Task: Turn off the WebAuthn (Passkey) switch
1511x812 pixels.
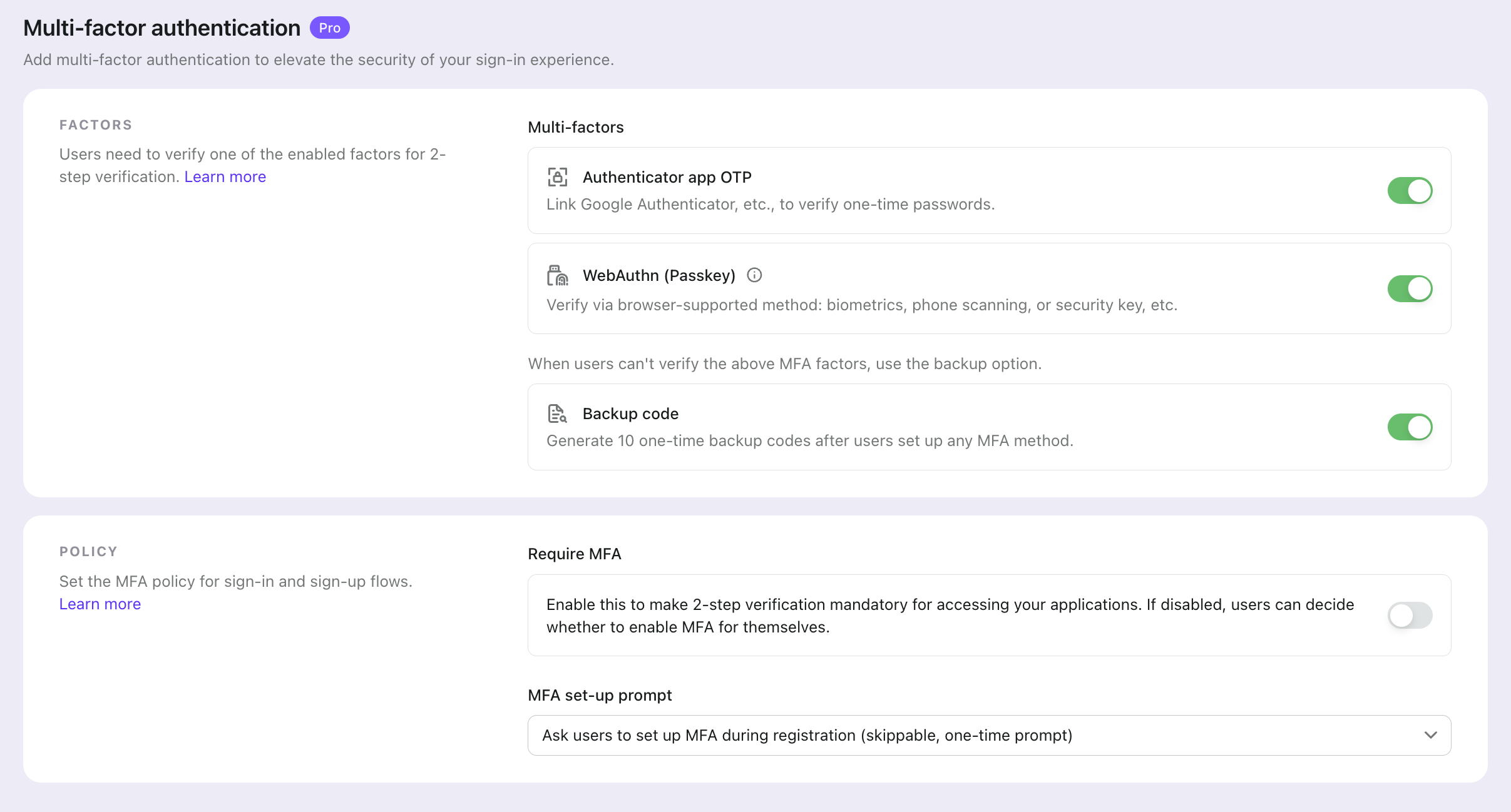Action: tap(1410, 288)
